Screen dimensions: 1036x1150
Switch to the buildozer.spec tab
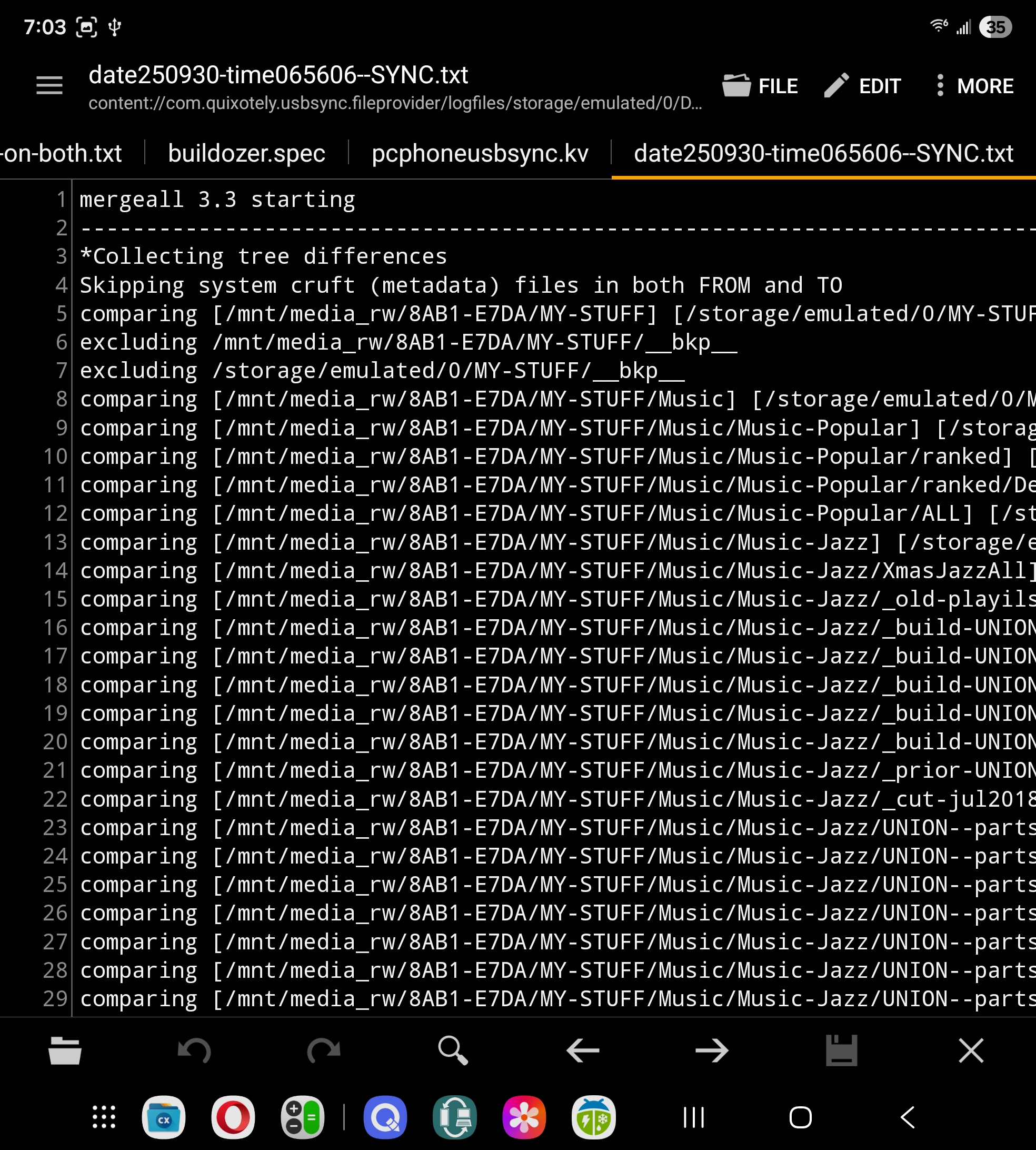click(246, 153)
